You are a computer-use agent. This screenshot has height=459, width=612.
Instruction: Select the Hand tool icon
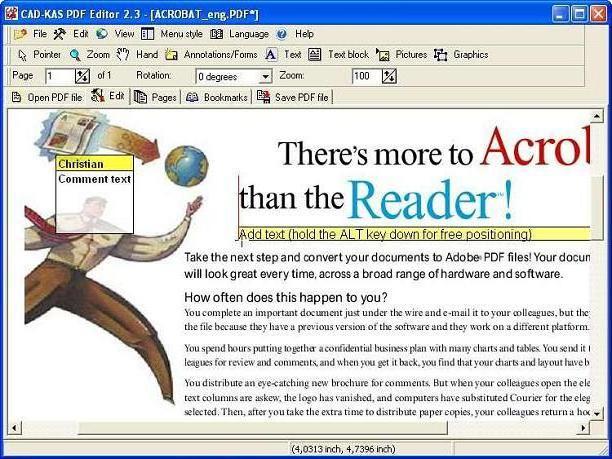pyautogui.click(x=123, y=55)
